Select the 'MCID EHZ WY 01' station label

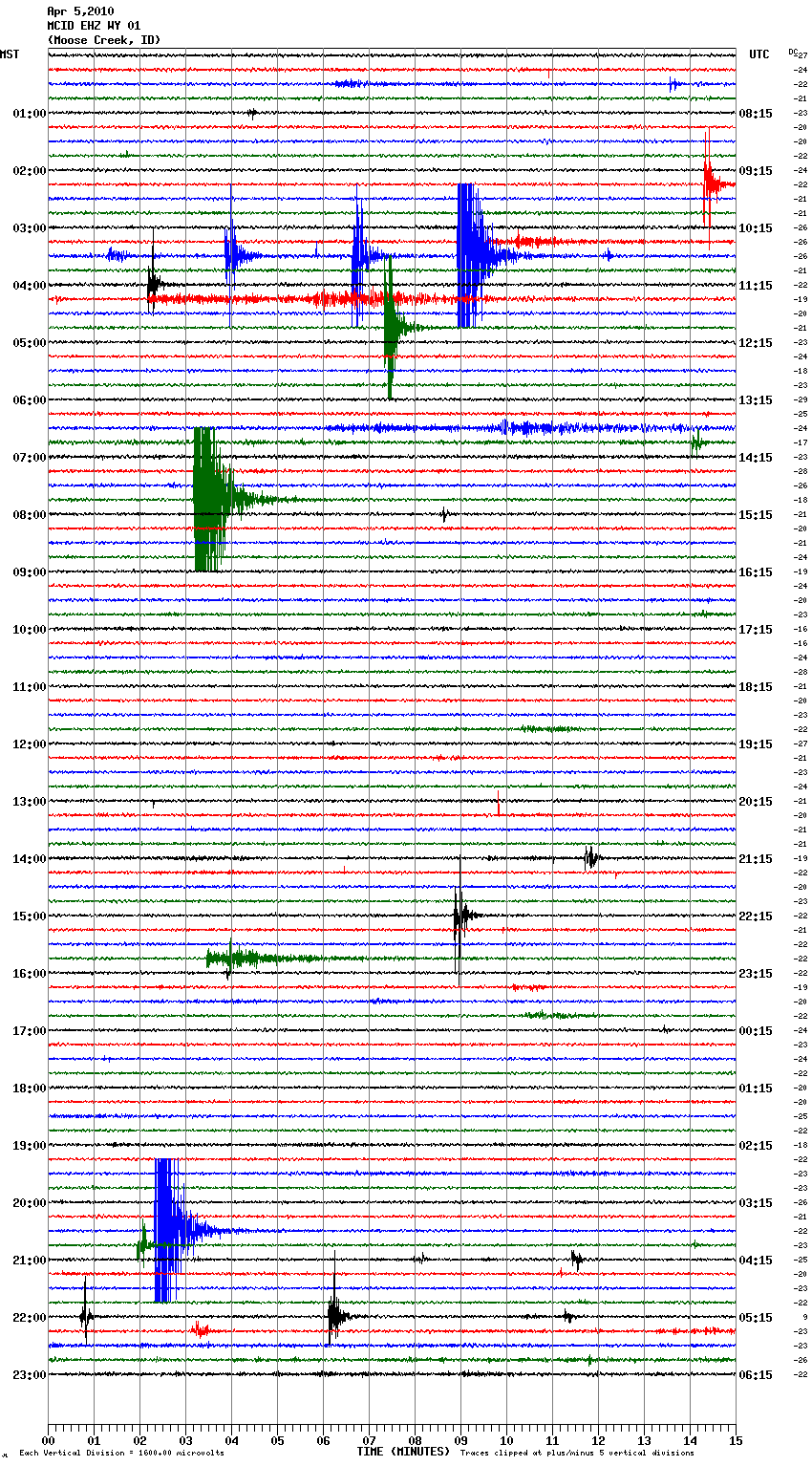[x=94, y=26]
